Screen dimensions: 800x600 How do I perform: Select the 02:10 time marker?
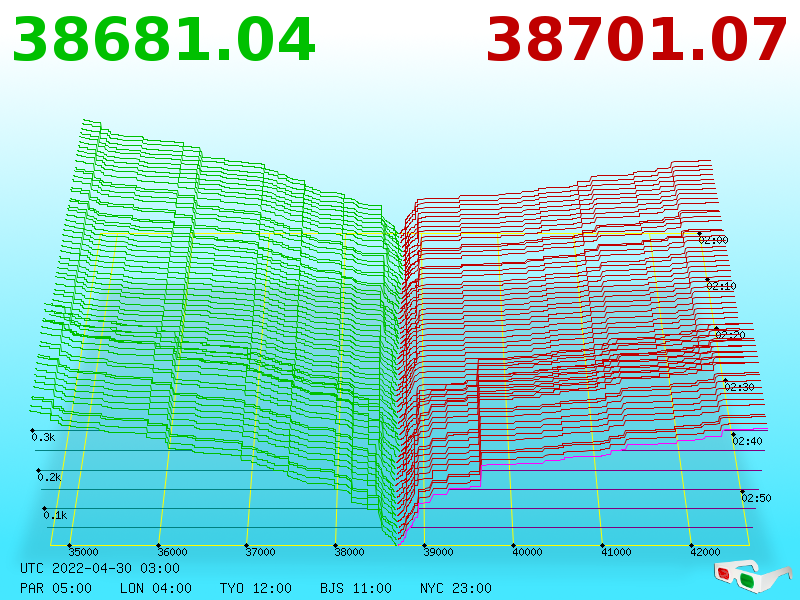[x=722, y=286]
